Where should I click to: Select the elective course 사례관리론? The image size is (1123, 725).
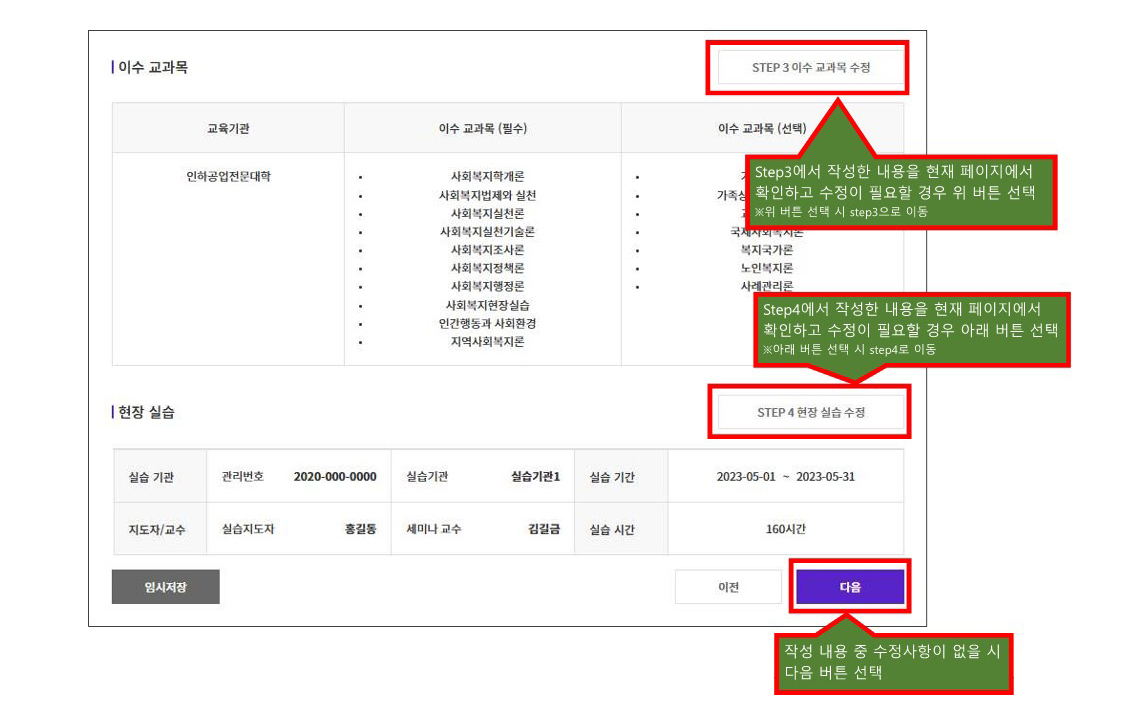coord(767,286)
